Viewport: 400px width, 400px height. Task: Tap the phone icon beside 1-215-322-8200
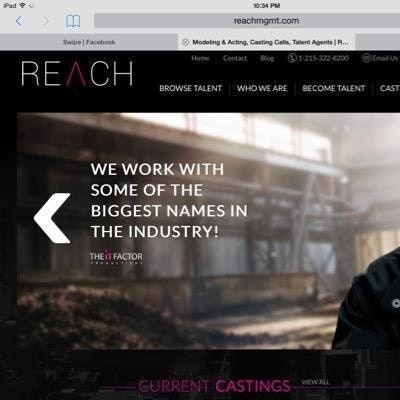click(292, 58)
